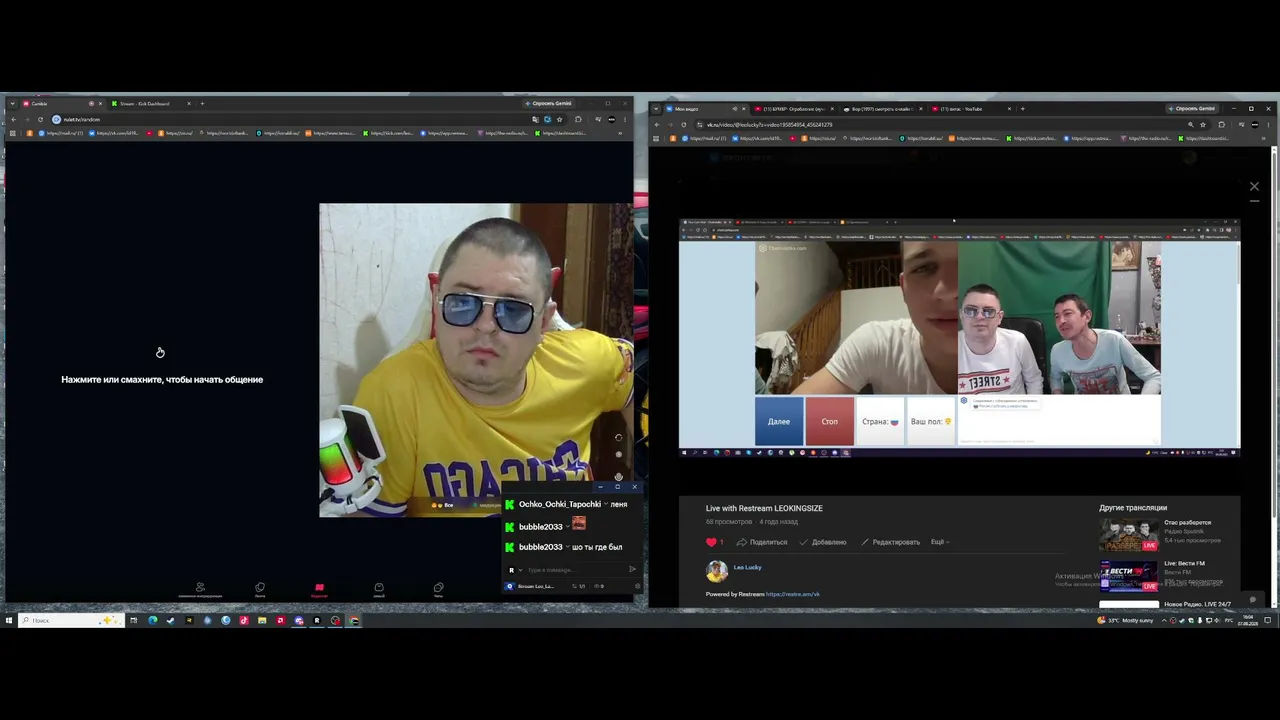1280x720 pixels.
Task: Open tab search dropdown in right browser
Action: [x=656, y=109]
